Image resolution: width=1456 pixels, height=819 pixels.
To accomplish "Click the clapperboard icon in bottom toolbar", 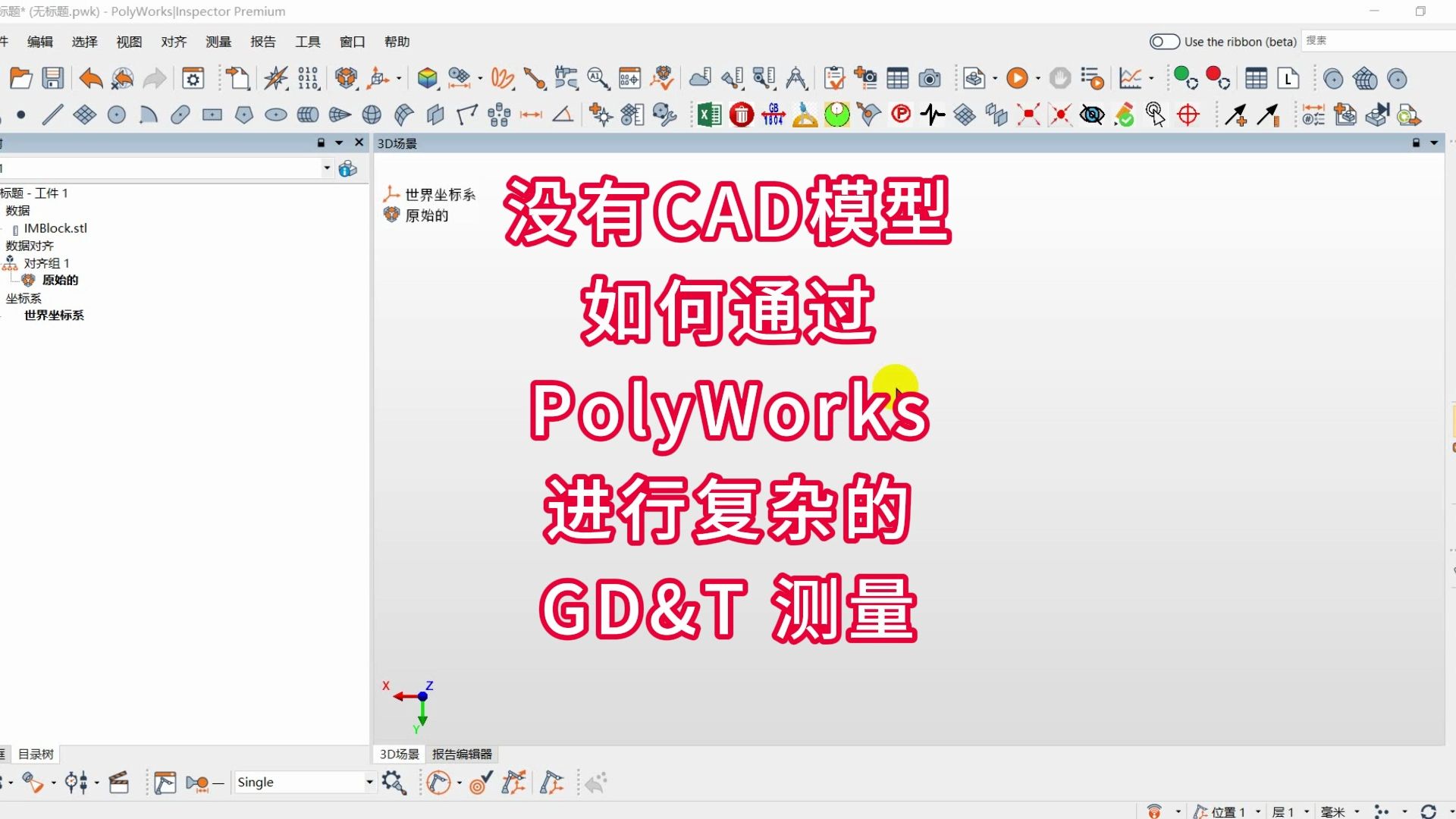I will (x=119, y=783).
